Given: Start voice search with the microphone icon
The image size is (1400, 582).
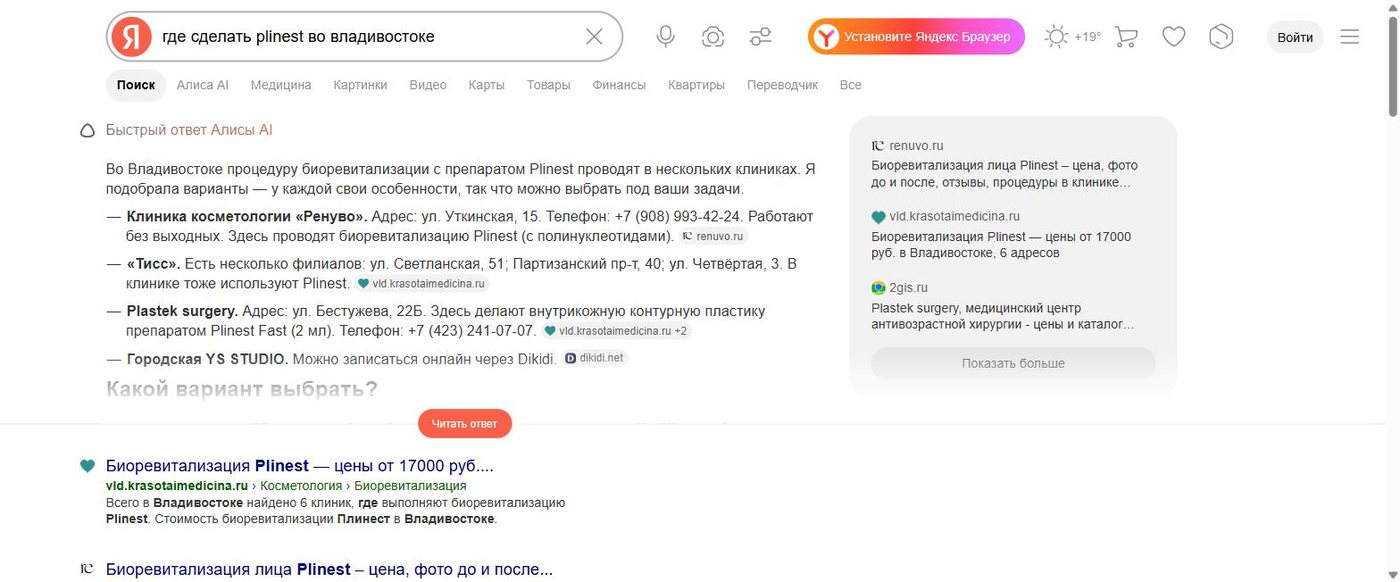Looking at the screenshot, I should 665,37.
